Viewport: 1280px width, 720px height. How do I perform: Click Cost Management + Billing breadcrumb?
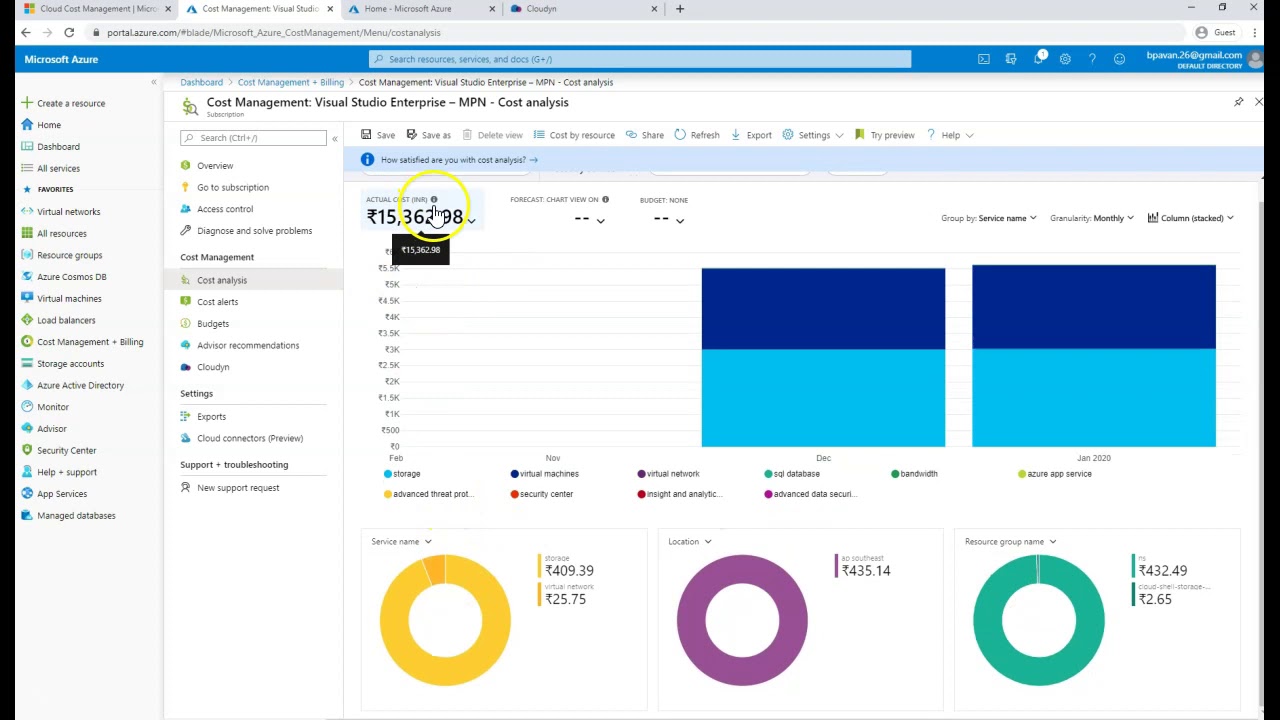[x=291, y=82]
